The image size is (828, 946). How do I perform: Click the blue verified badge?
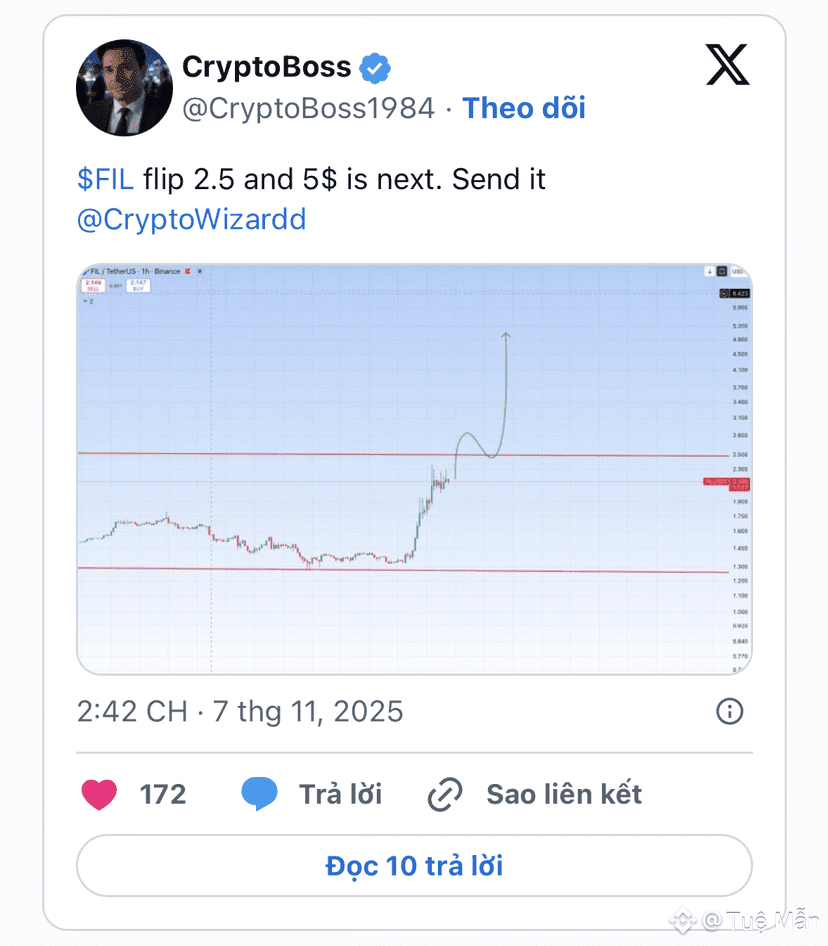pos(376,68)
